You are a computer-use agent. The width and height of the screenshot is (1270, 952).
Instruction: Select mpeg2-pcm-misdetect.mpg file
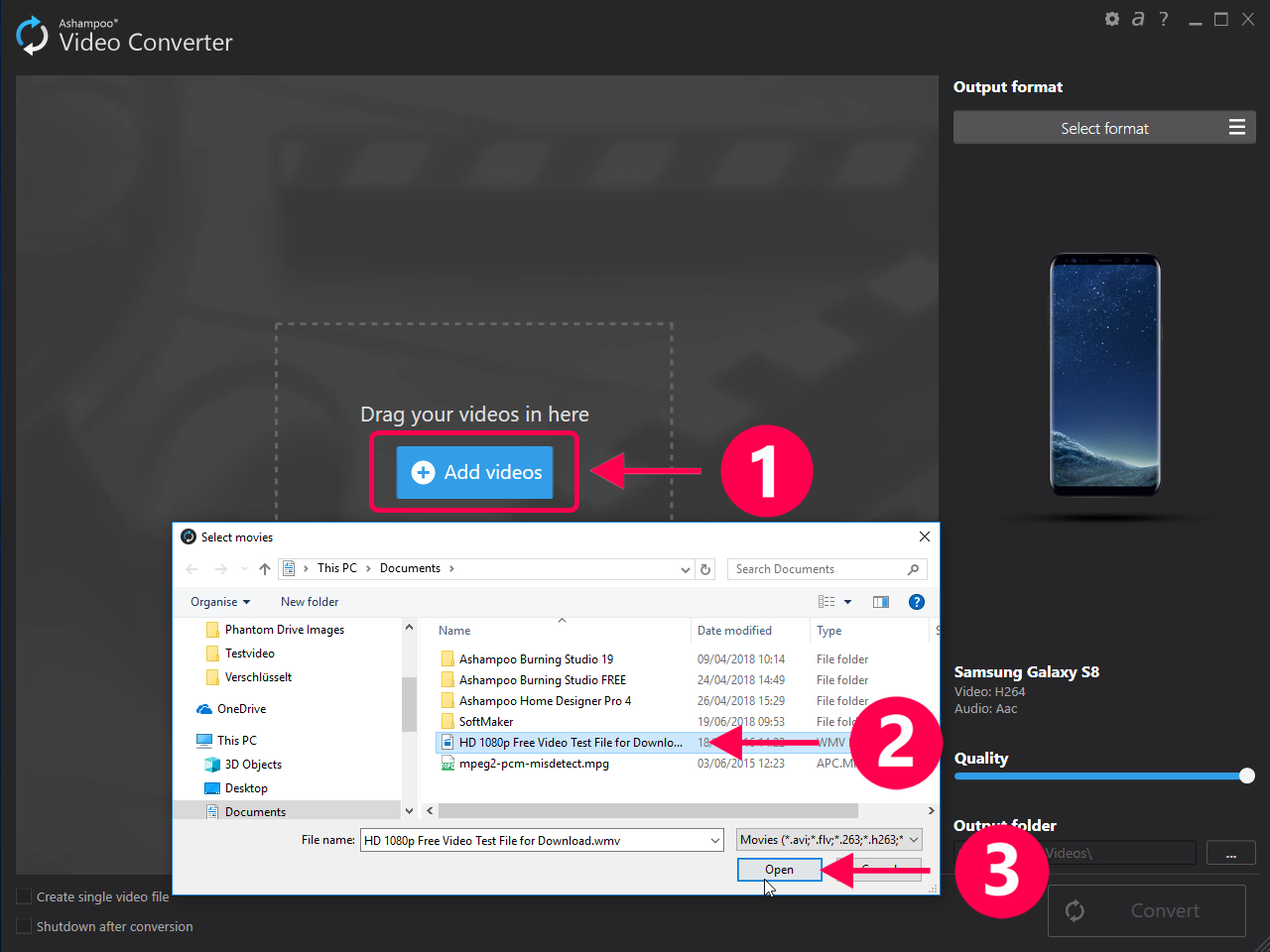click(x=534, y=764)
